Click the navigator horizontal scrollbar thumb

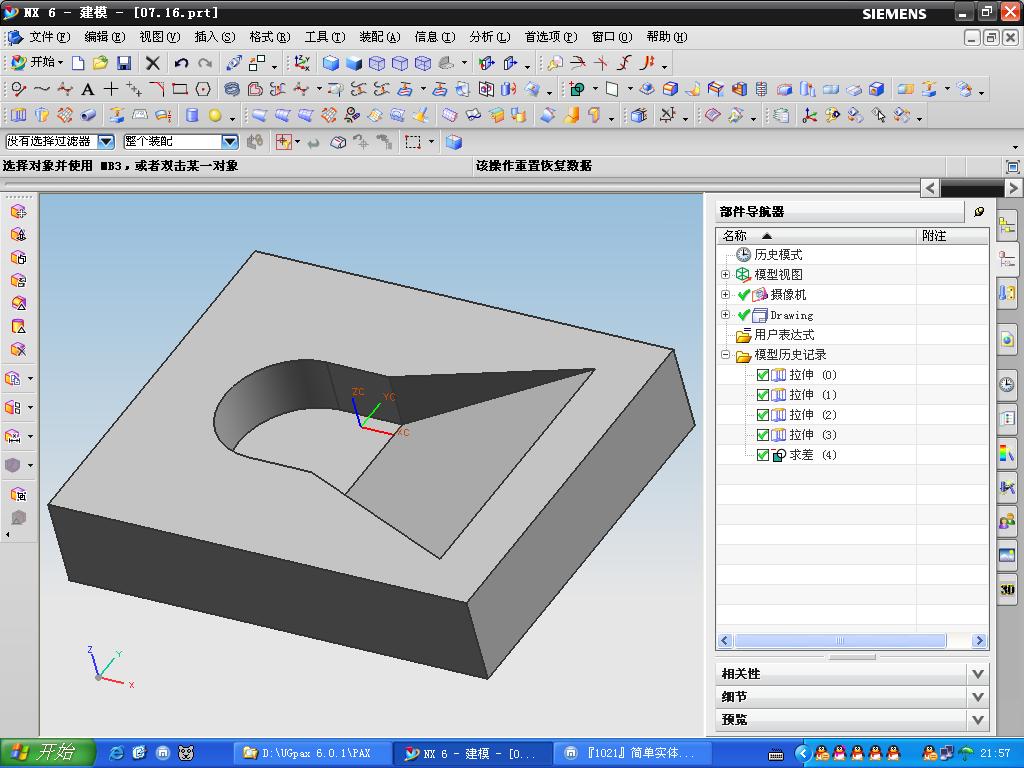point(840,641)
